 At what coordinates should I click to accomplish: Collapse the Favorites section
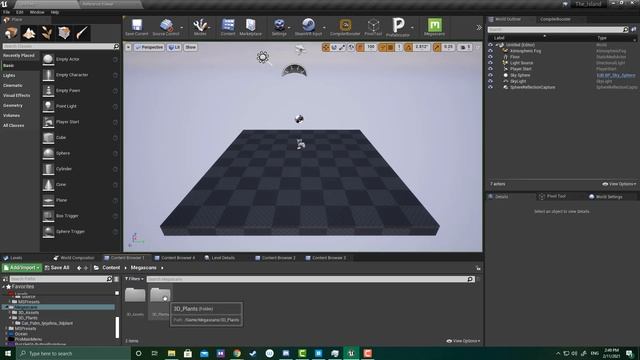click(4, 287)
